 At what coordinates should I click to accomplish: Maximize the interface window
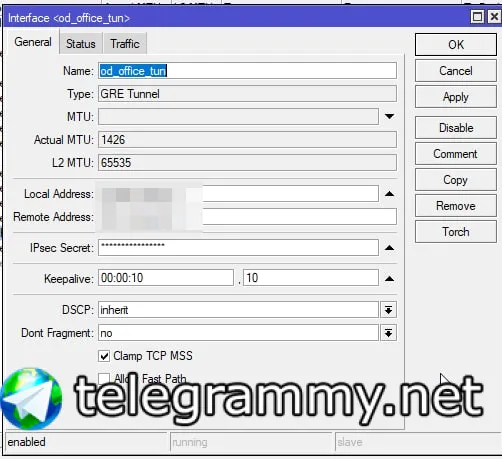pyautogui.click(x=477, y=16)
